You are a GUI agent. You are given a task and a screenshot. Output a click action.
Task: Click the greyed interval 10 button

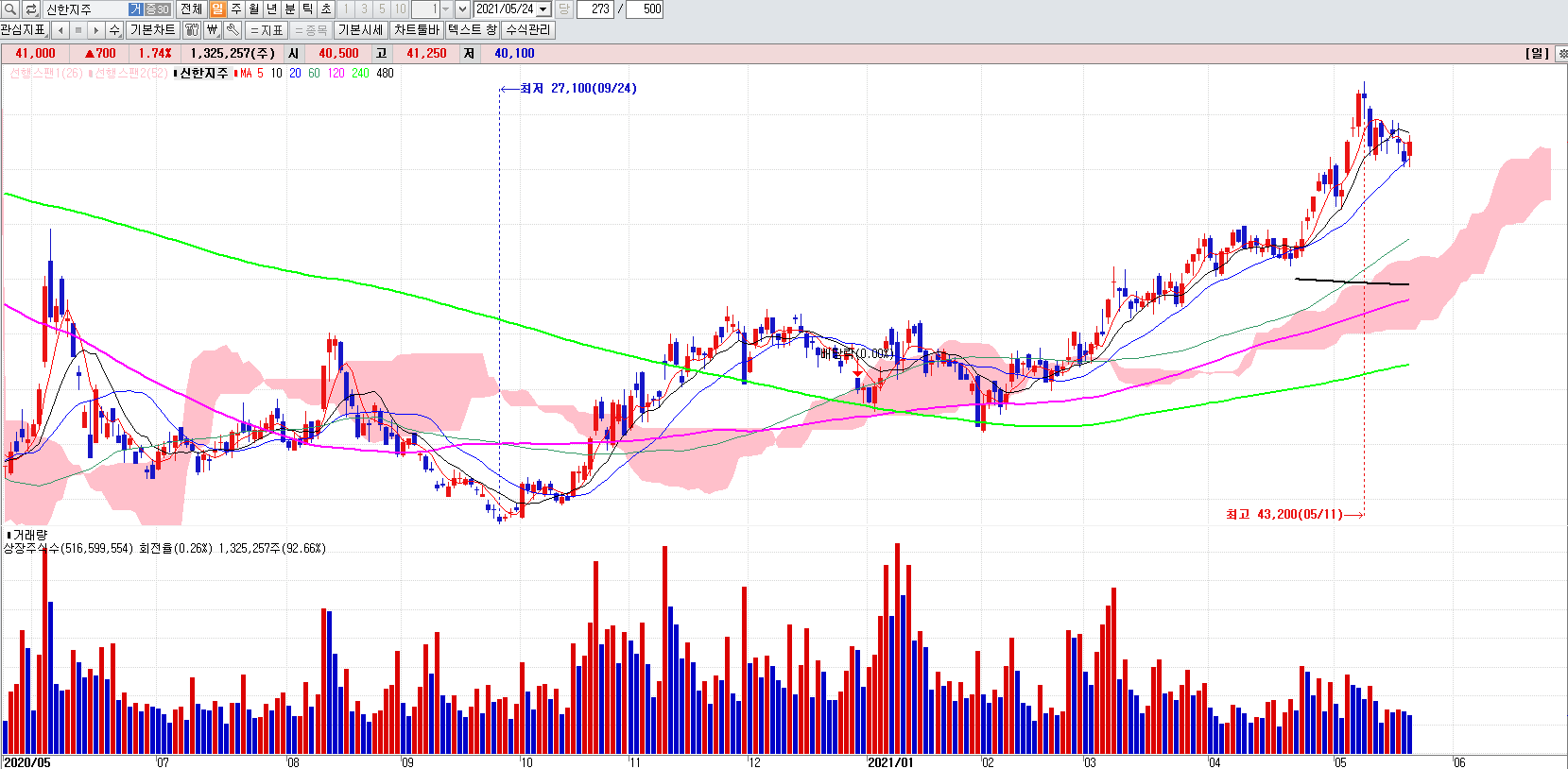click(x=400, y=9)
